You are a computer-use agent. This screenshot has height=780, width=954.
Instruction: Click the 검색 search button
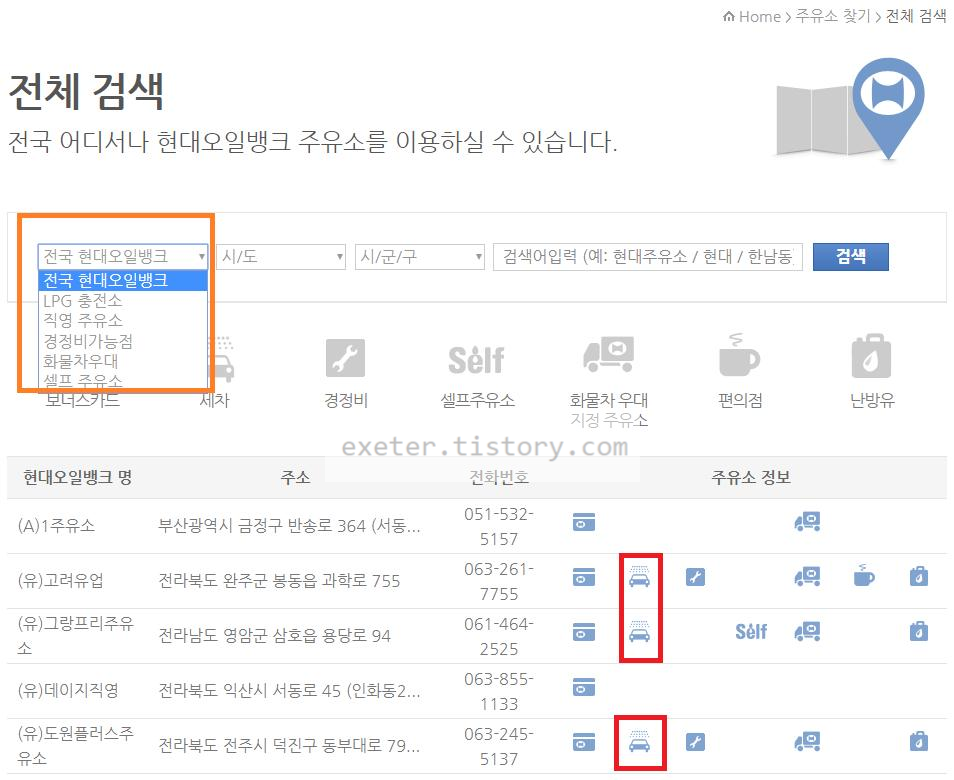pyautogui.click(x=851, y=256)
